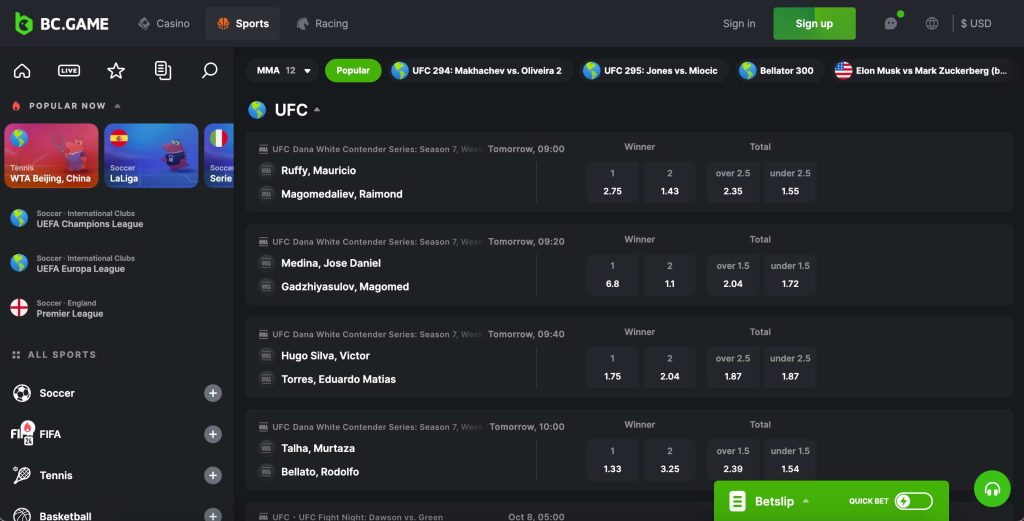Image resolution: width=1024 pixels, height=521 pixels.
Task: Click the Betslip receipt icon
Action: (x=737, y=501)
